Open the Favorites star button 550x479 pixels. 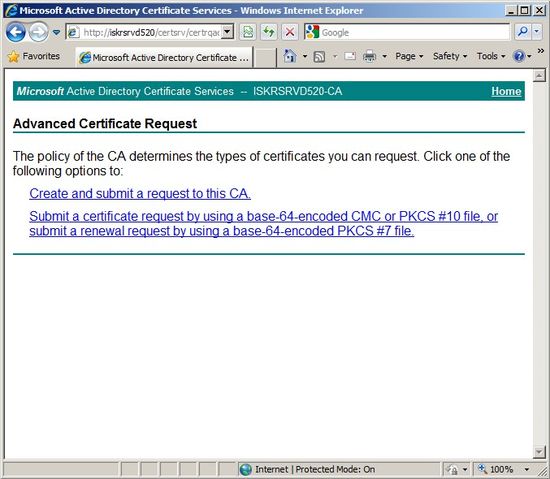tap(34, 56)
